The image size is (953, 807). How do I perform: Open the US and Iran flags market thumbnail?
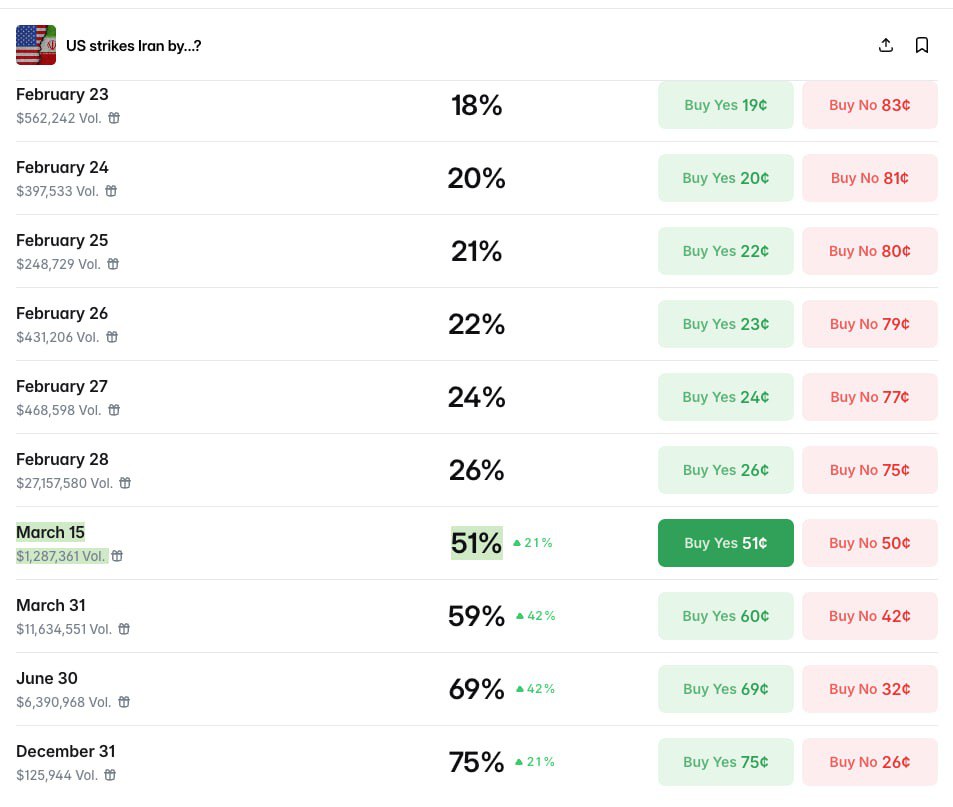point(36,45)
